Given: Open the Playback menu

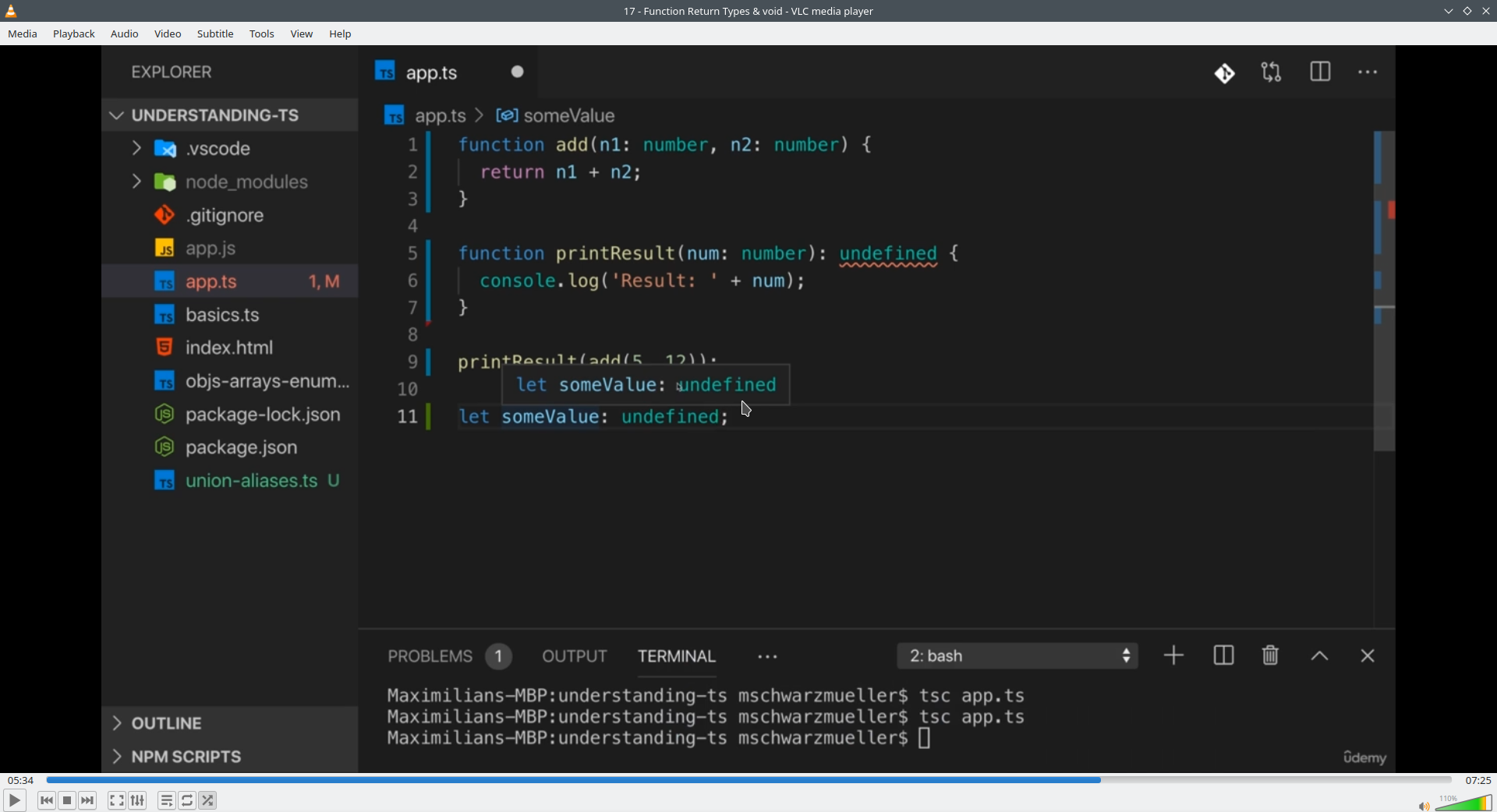Looking at the screenshot, I should tap(74, 34).
